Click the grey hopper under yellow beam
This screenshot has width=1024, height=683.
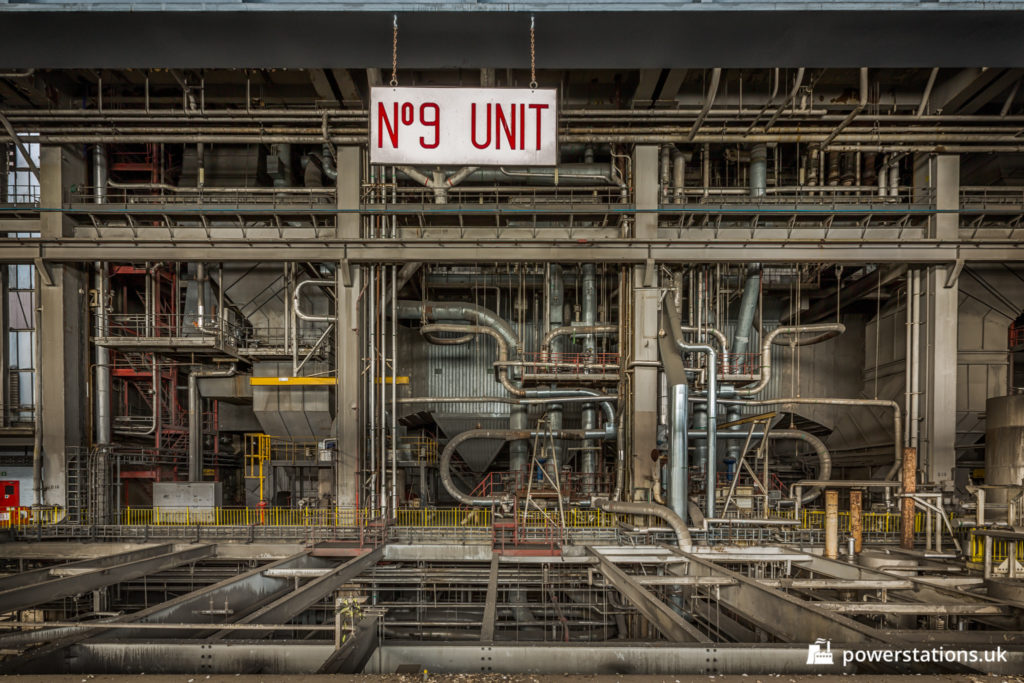click(x=292, y=411)
